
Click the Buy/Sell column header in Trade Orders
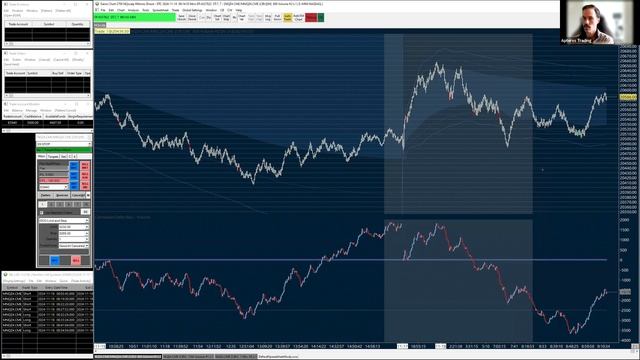(58, 73)
